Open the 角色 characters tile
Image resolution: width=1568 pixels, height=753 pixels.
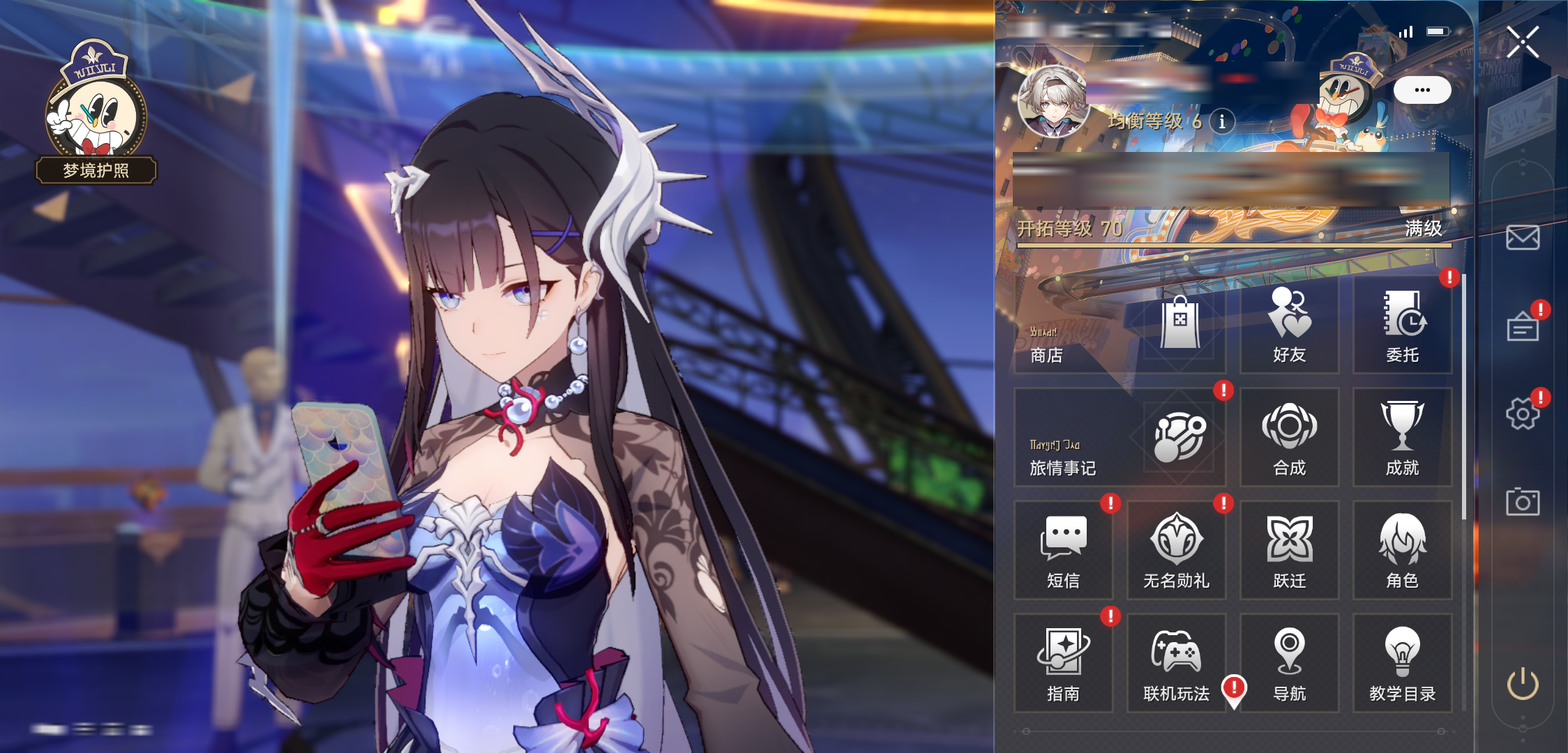click(x=1402, y=550)
